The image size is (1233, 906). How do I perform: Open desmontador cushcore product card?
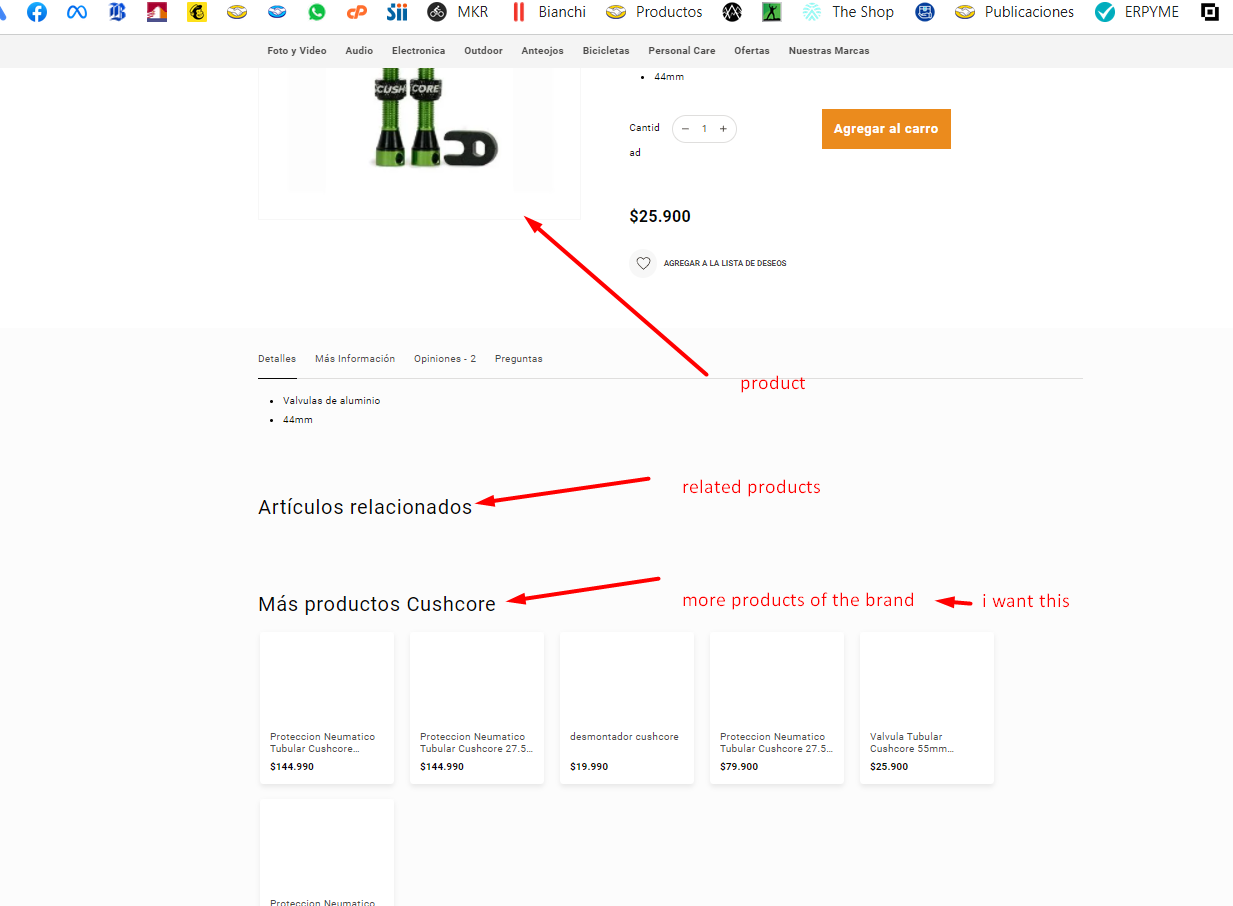point(627,708)
